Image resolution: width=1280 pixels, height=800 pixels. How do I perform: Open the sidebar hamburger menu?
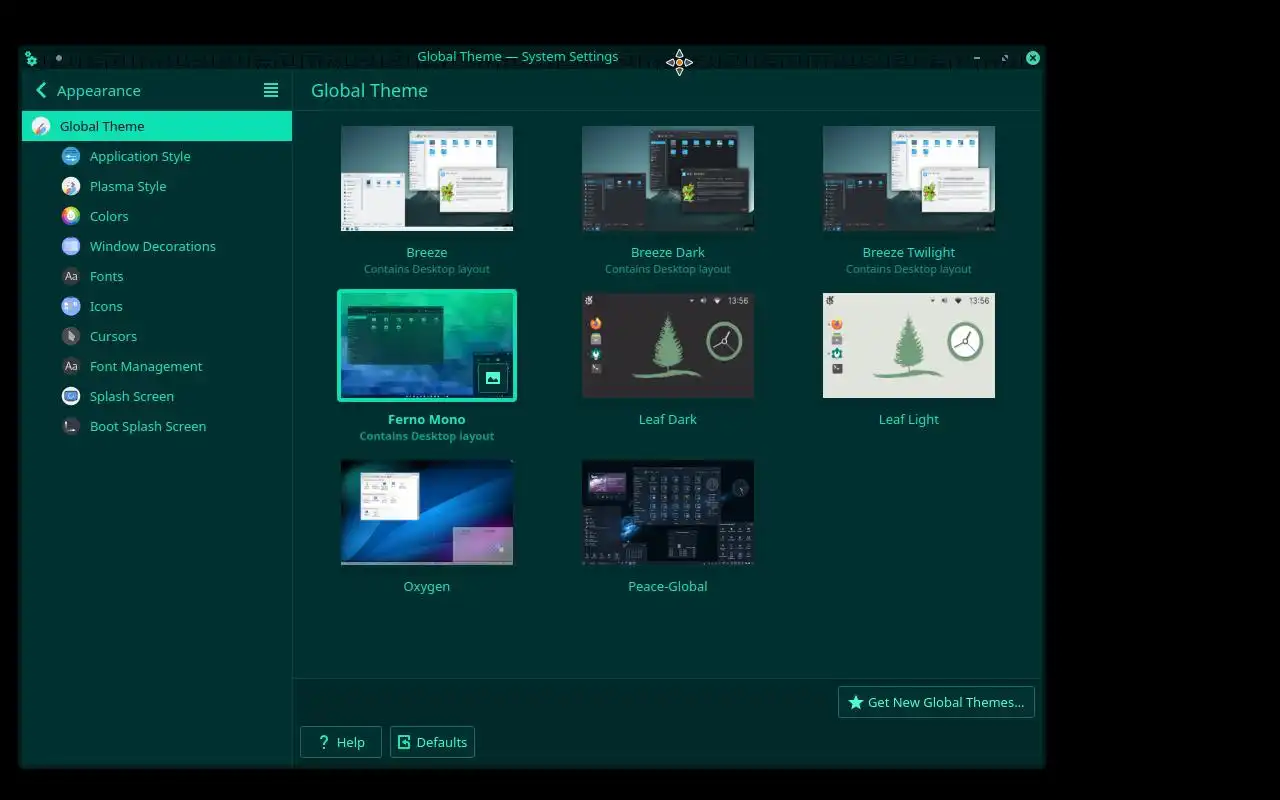point(271,90)
